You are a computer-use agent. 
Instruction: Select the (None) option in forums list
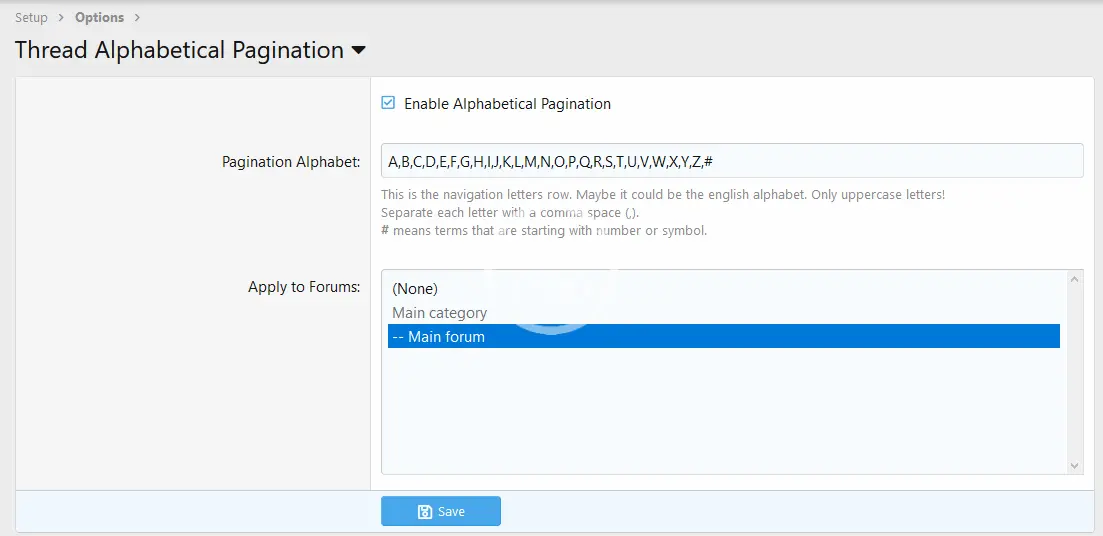(415, 289)
